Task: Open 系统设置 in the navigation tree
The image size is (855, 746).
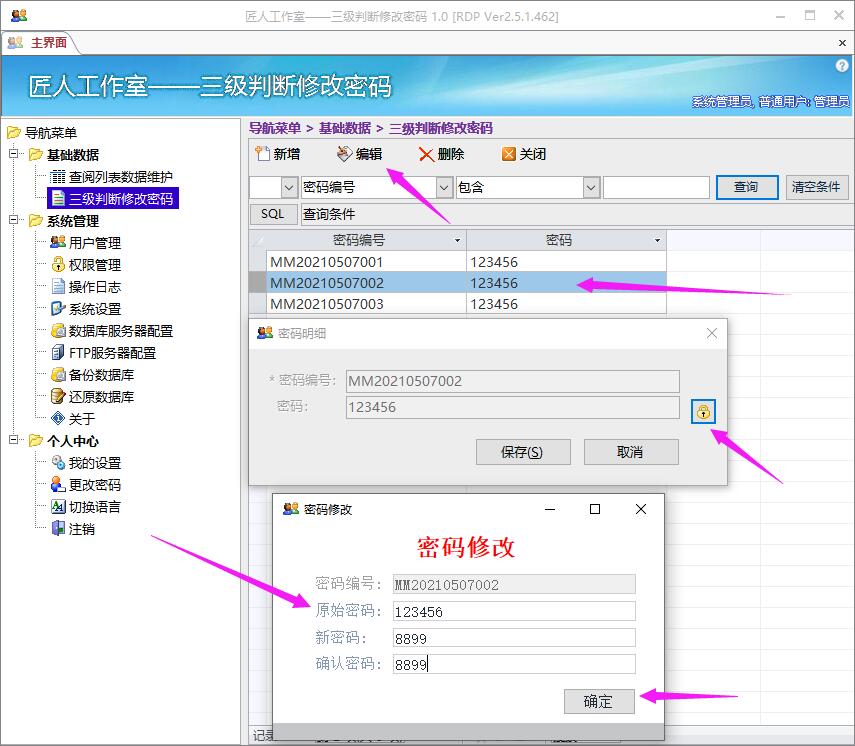Action: click(86, 309)
